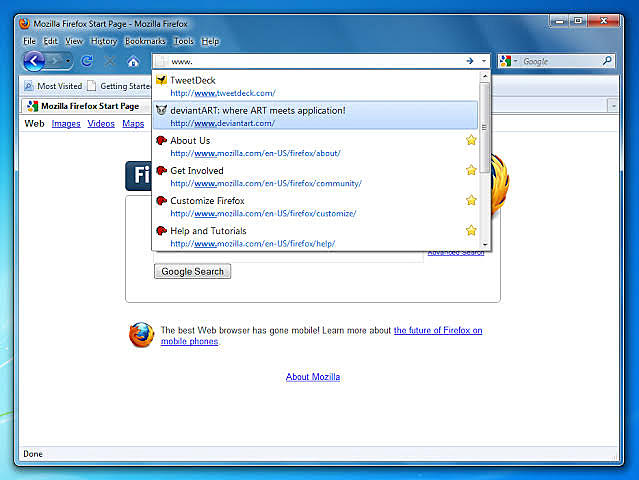
Task: Open the Google search engine selector
Action: [508, 61]
